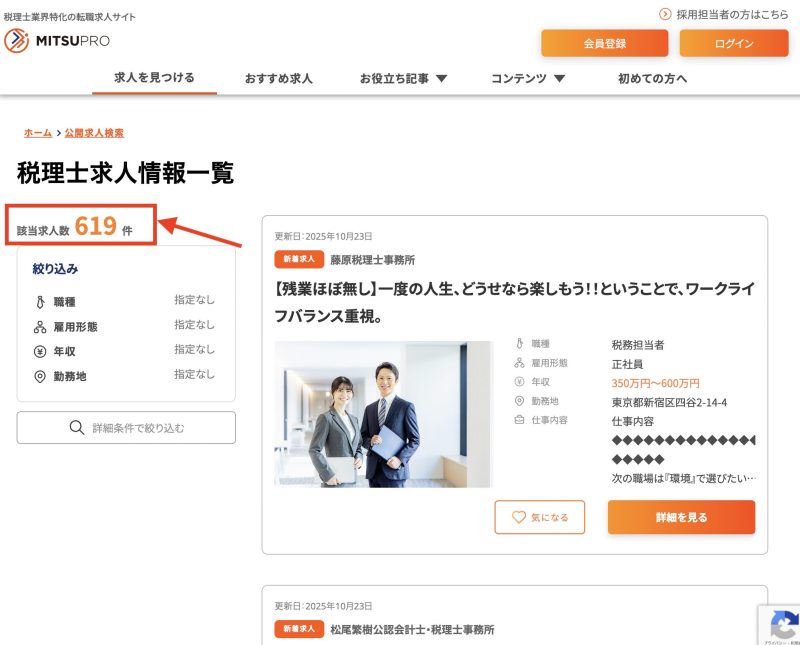Expand the コンテンツ dropdown menu
The height and width of the screenshot is (645, 800).
tap(559, 78)
